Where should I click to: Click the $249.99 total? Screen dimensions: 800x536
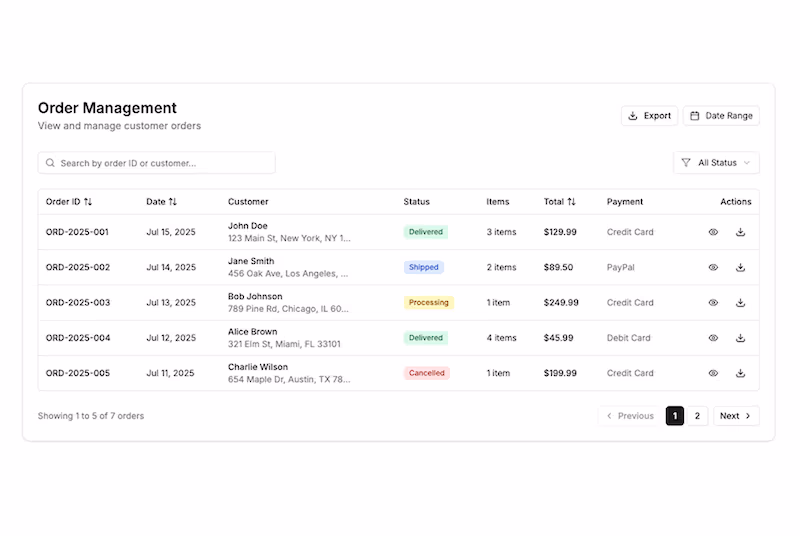561,302
